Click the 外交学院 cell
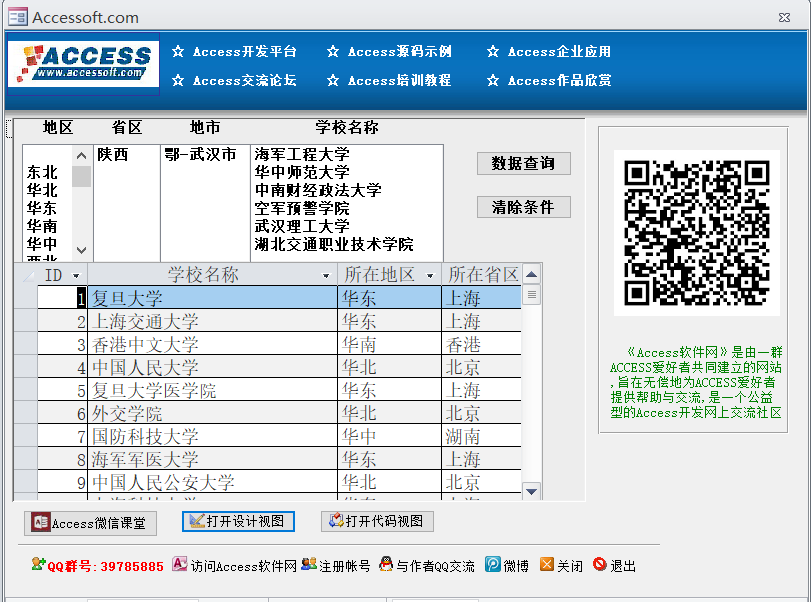The image size is (811, 602). 213,413
